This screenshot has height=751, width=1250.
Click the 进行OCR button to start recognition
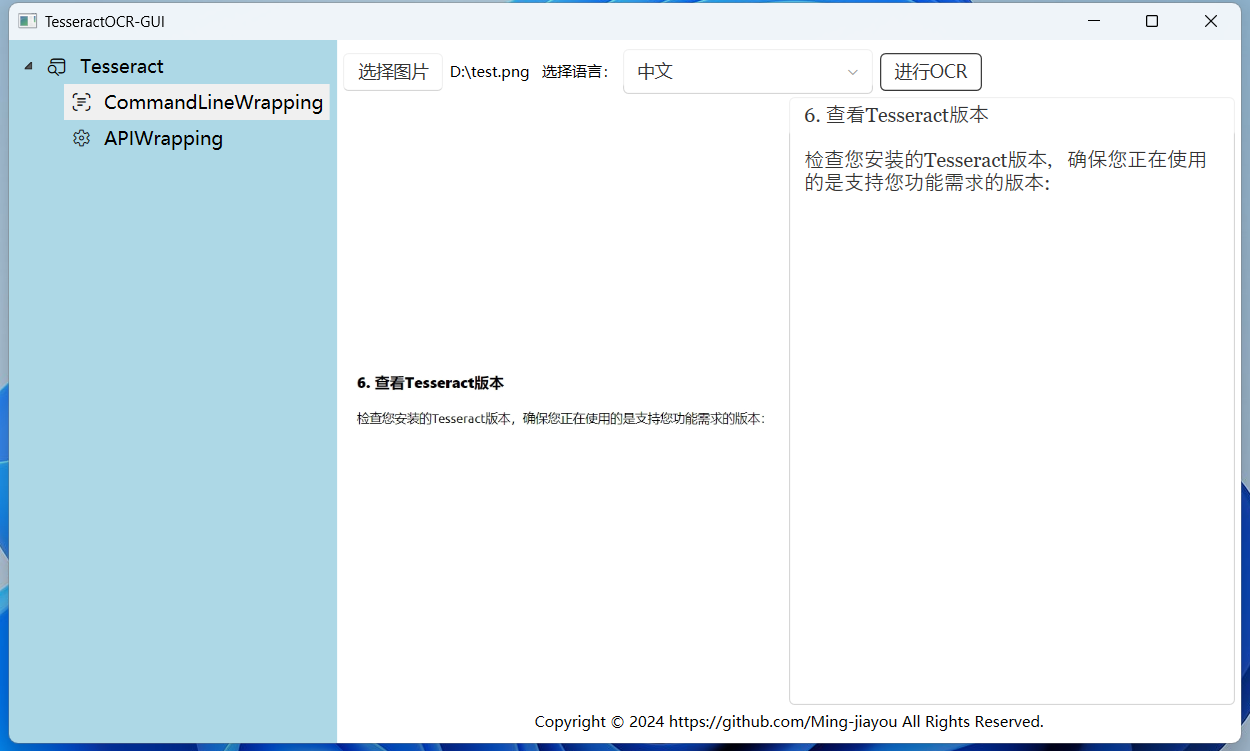coord(930,71)
